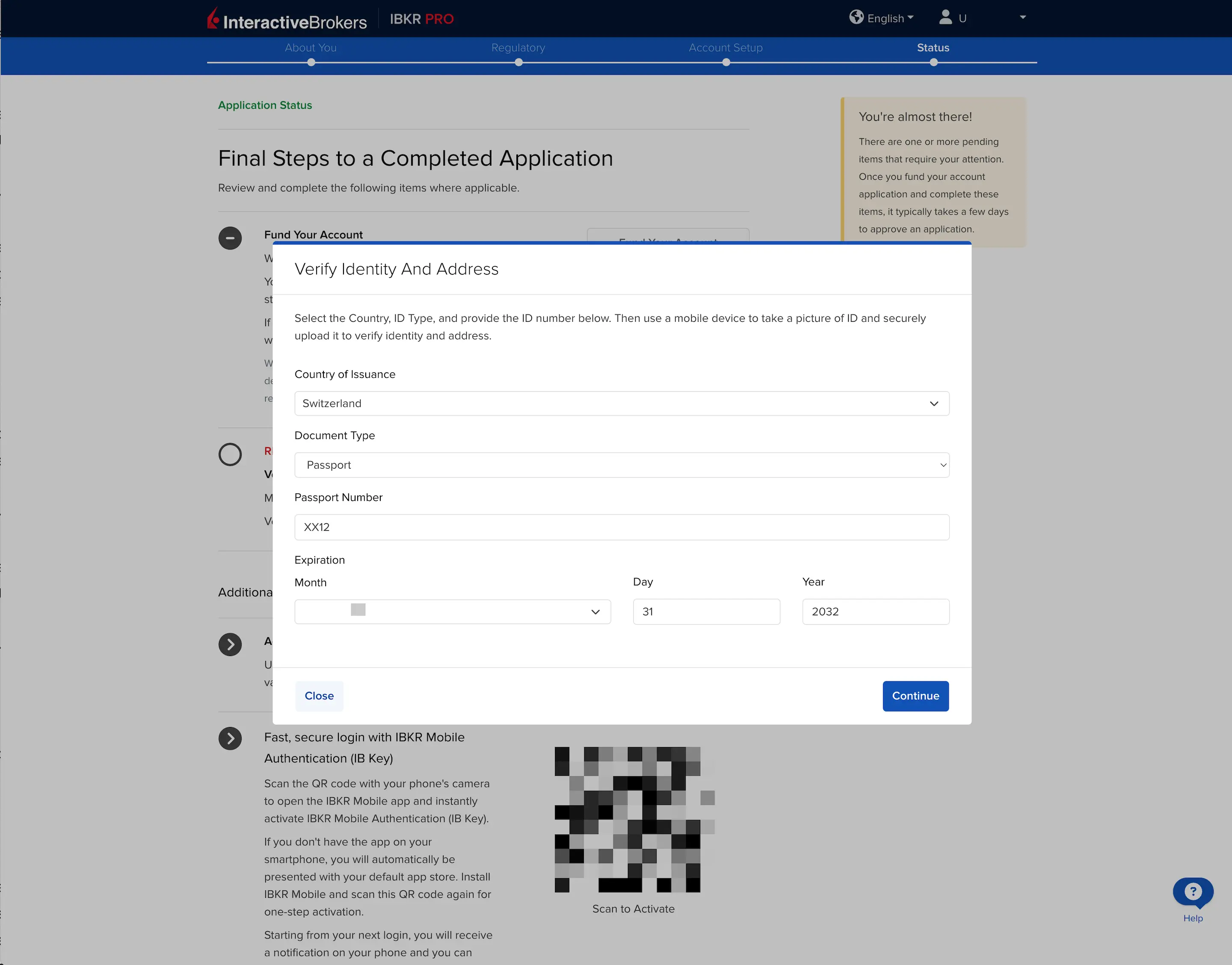The height and width of the screenshot is (965, 1232).
Task: Click the InteractiveBrokers logo
Action: pyautogui.click(x=288, y=19)
